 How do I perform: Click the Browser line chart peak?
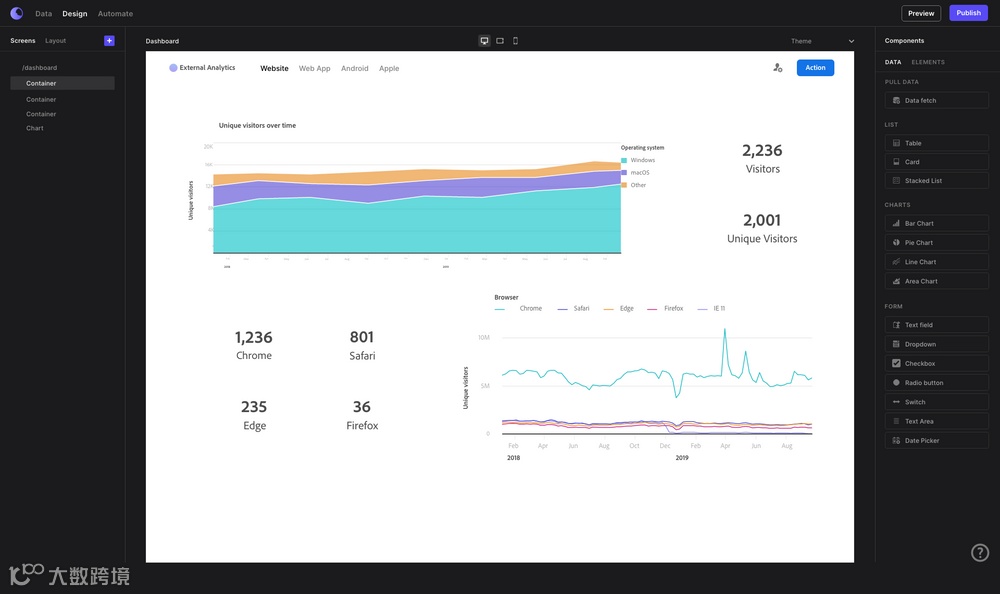click(x=724, y=330)
